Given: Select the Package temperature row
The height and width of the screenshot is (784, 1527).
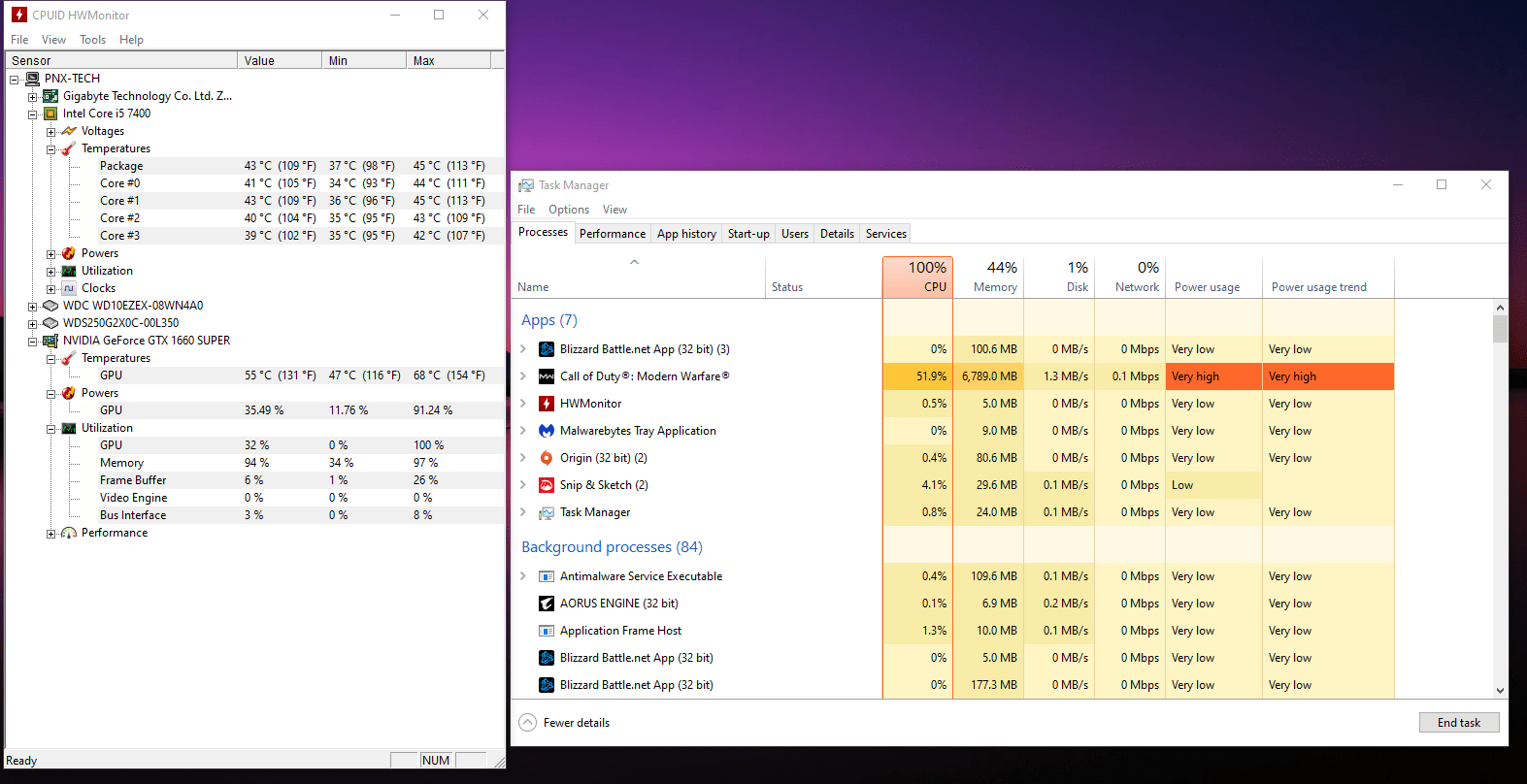Looking at the screenshot, I should click(x=254, y=166).
